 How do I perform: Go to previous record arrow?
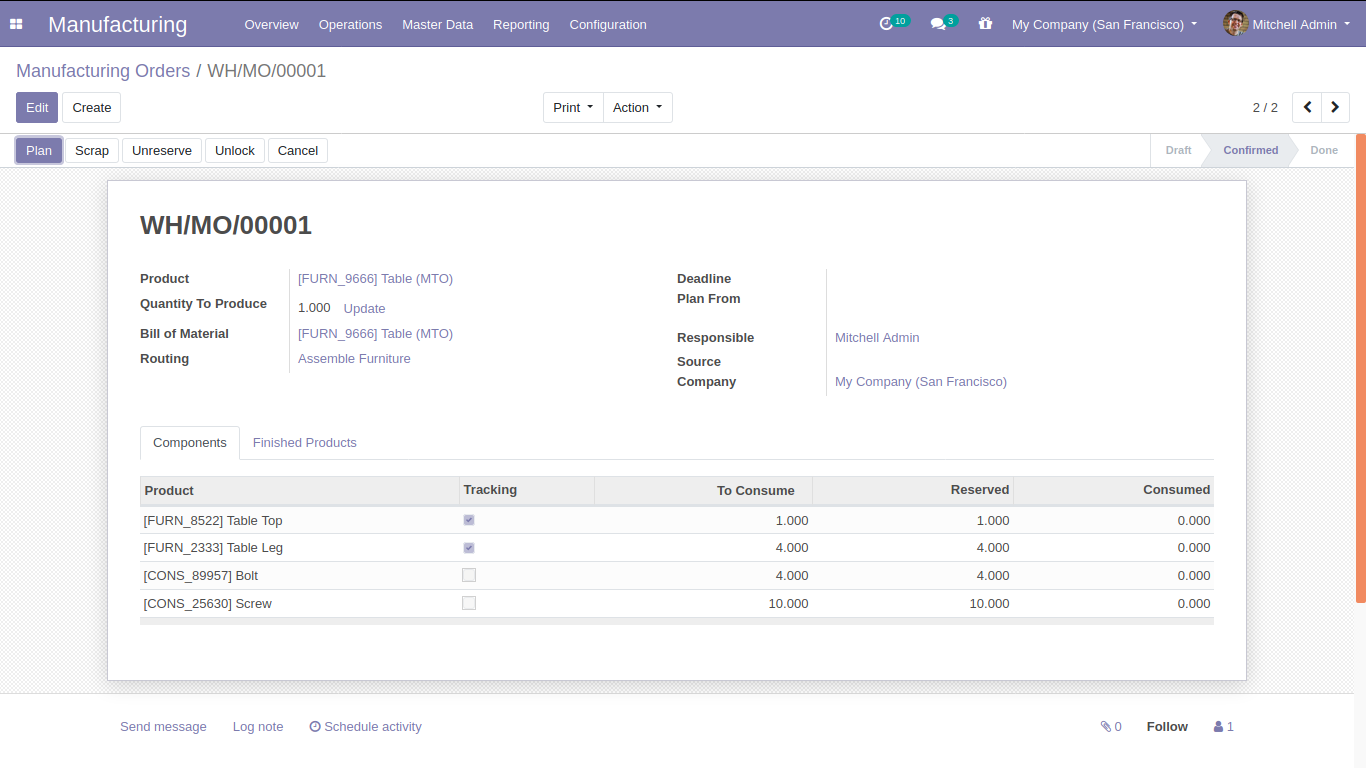pyautogui.click(x=1307, y=107)
